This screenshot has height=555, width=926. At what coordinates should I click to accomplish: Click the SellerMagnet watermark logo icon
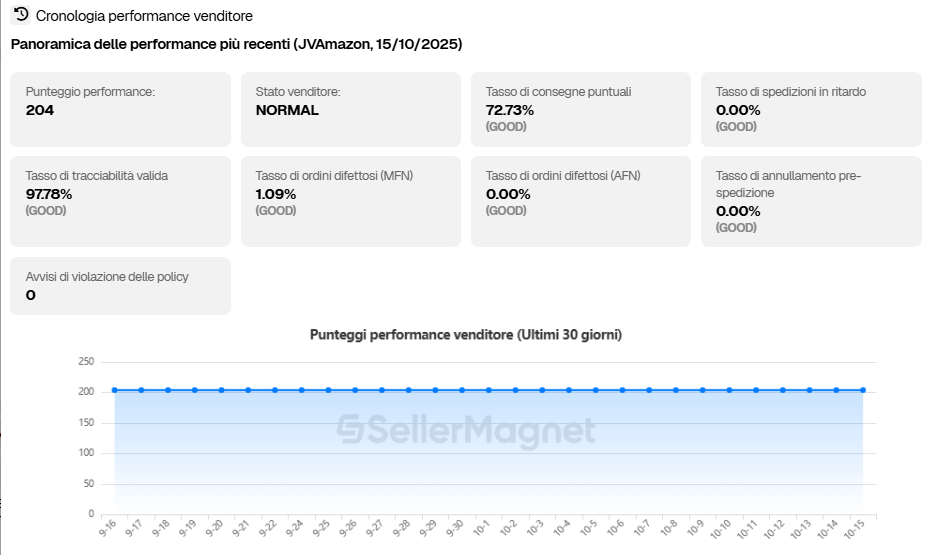tap(350, 430)
